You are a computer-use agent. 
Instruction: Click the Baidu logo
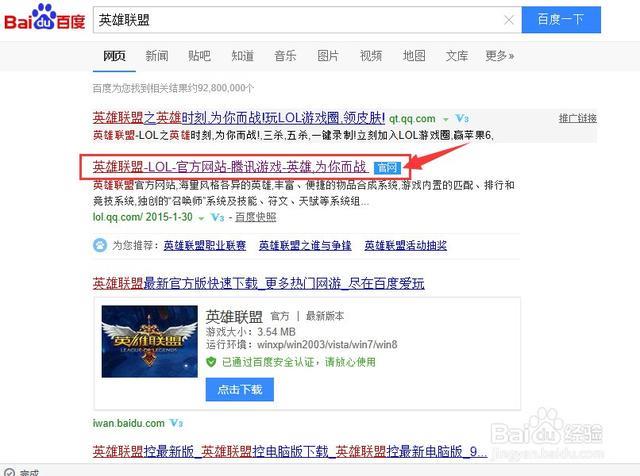[x=44, y=18]
